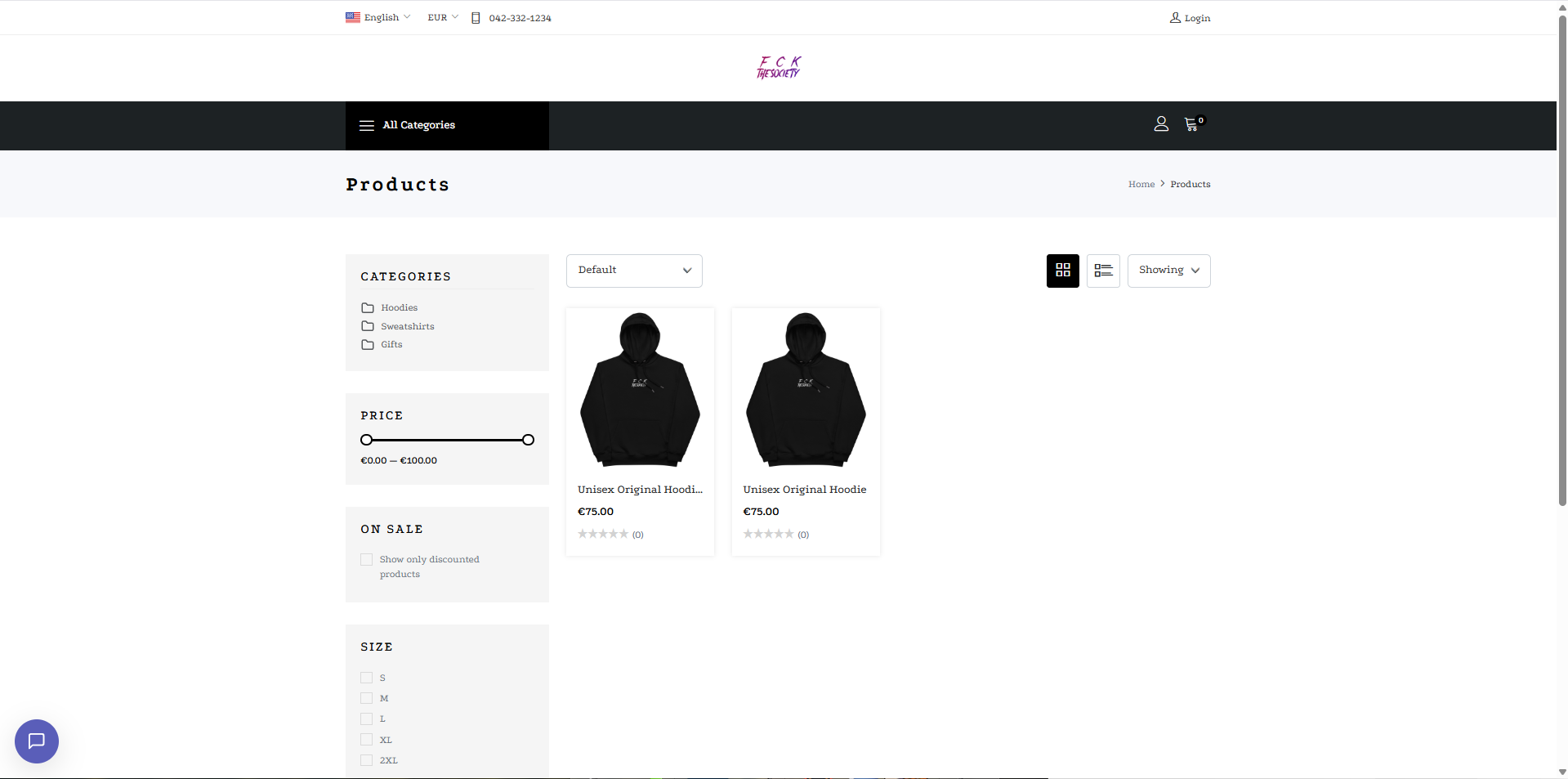Select the Hoodies category

click(399, 308)
